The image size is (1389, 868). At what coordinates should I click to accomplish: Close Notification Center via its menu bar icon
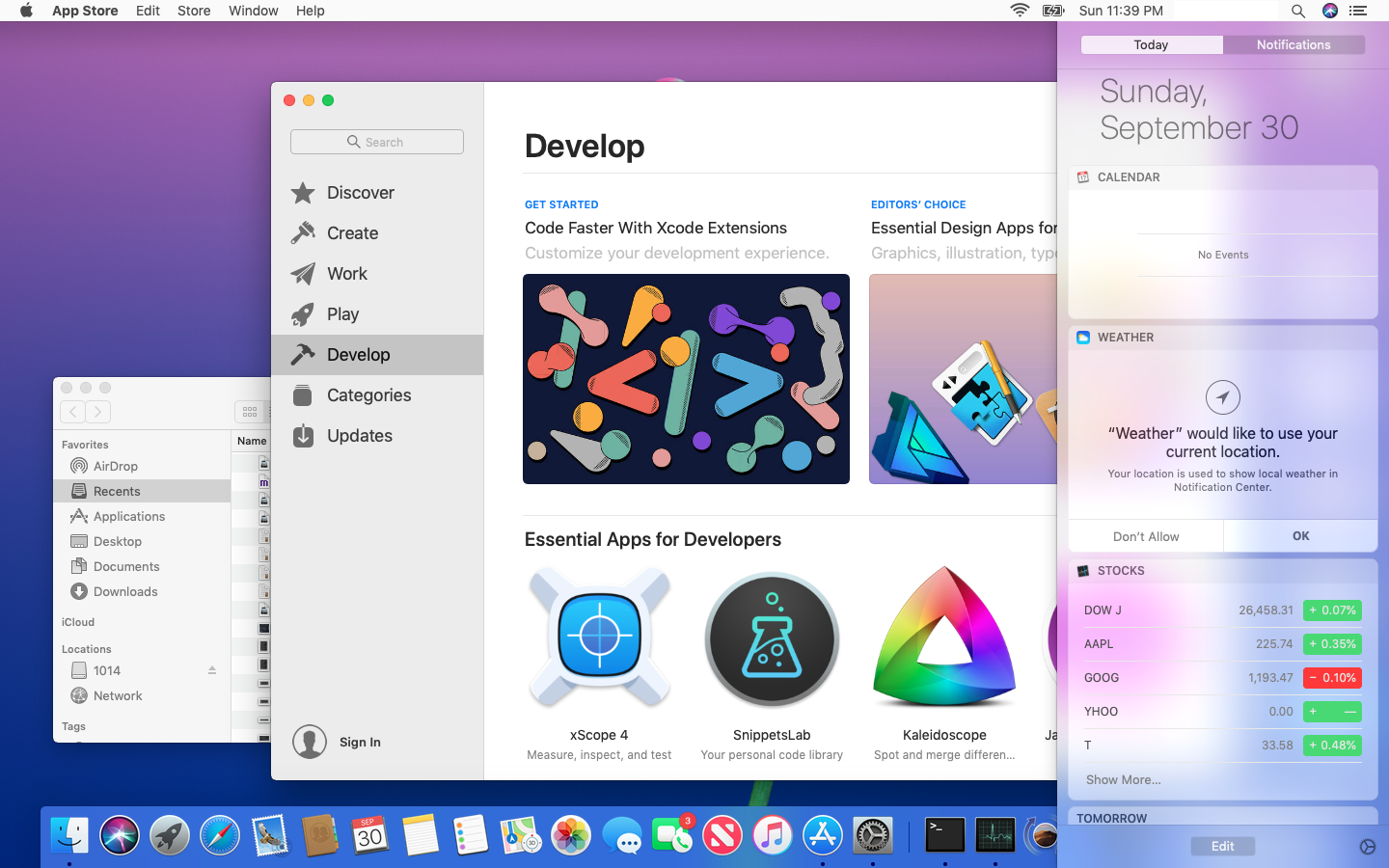[x=1359, y=11]
